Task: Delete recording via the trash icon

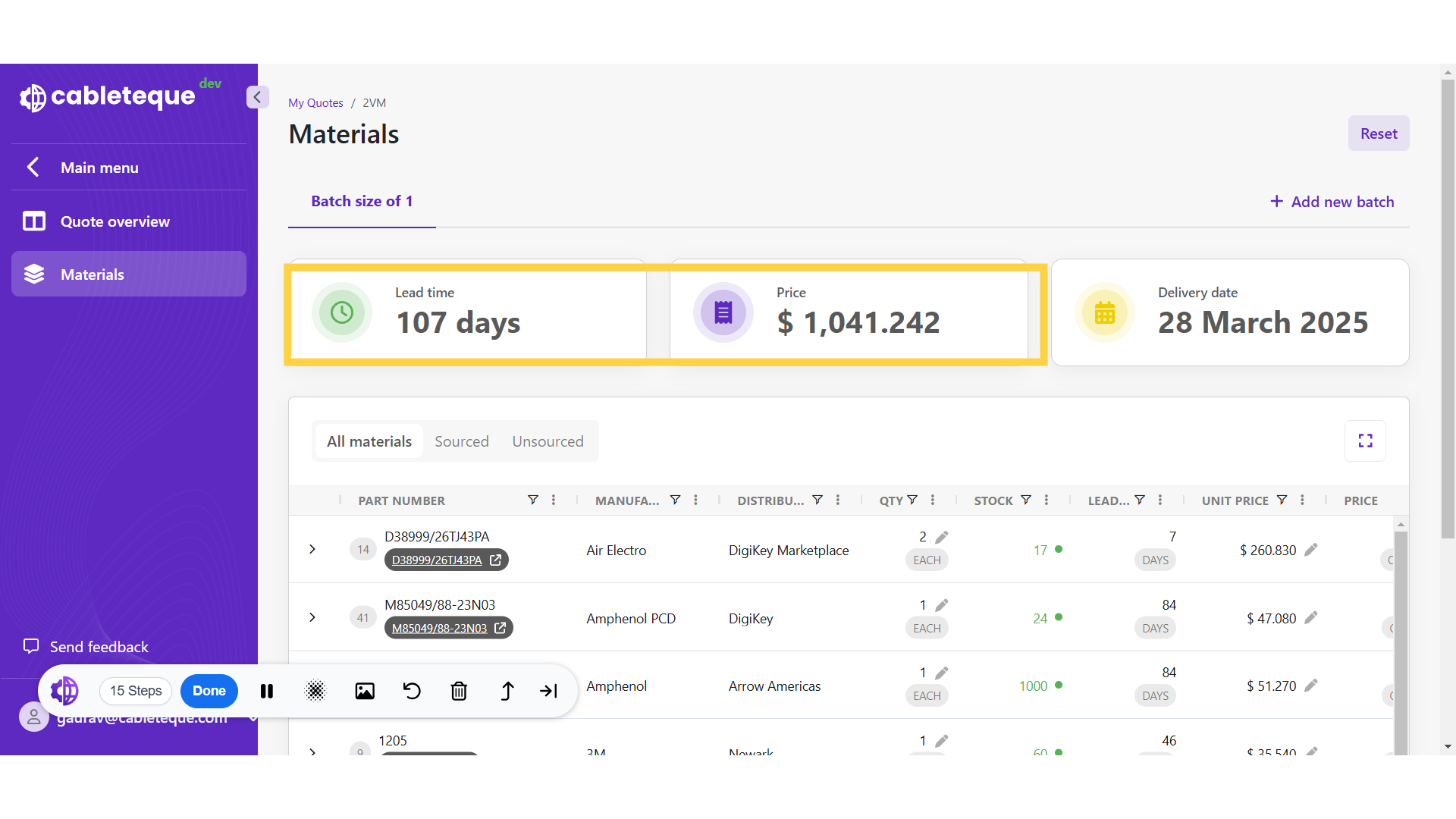Action: pos(459,691)
